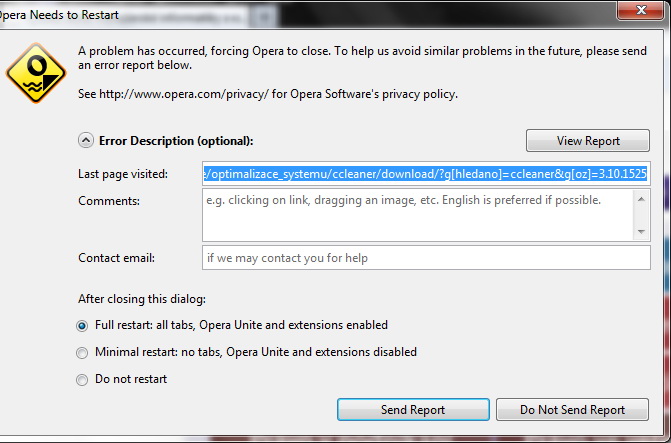
Task: Click the 'Contact email:' label text
Action: [116, 258]
